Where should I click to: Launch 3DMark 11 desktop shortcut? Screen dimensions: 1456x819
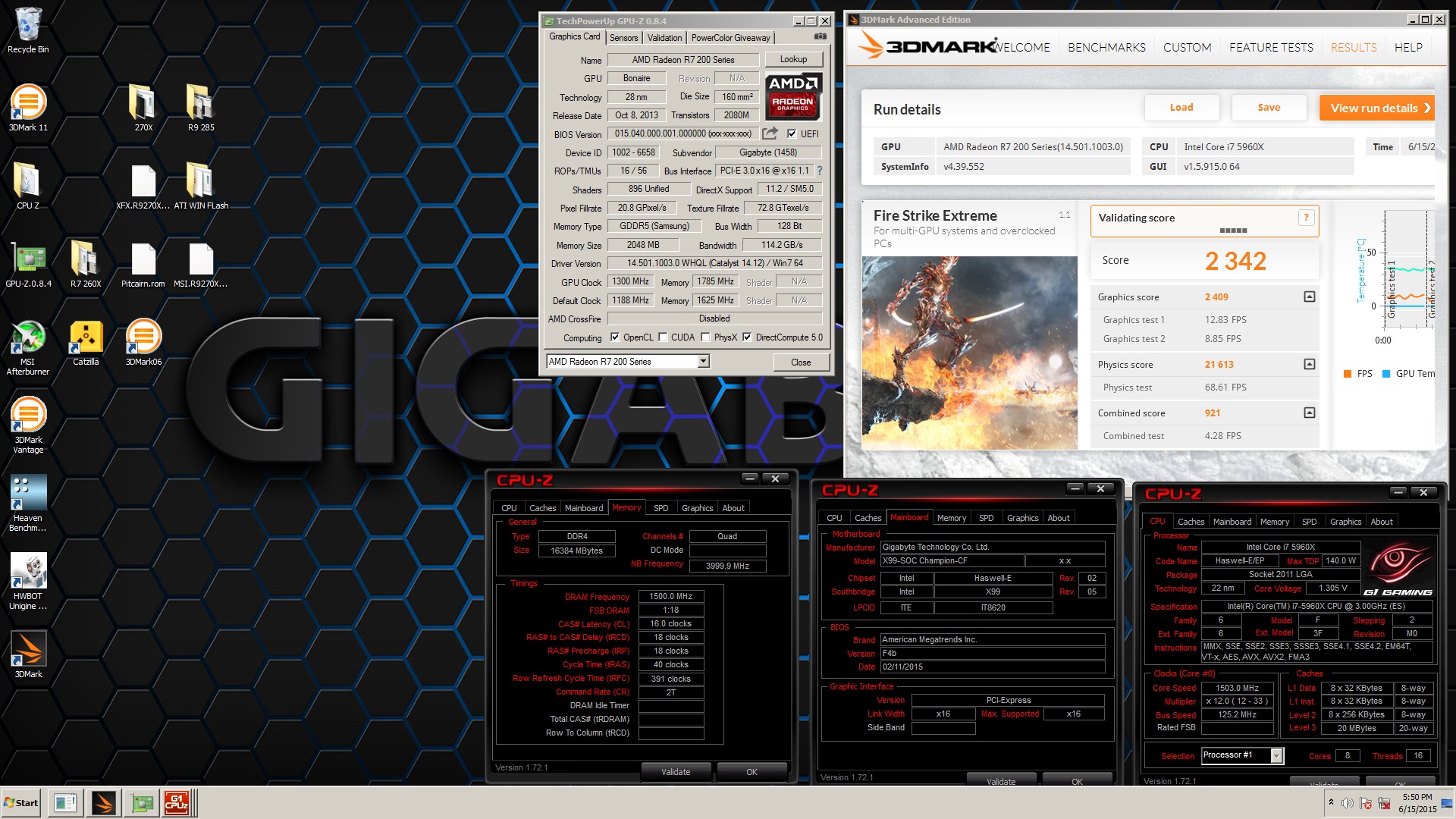(x=28, y=108)
